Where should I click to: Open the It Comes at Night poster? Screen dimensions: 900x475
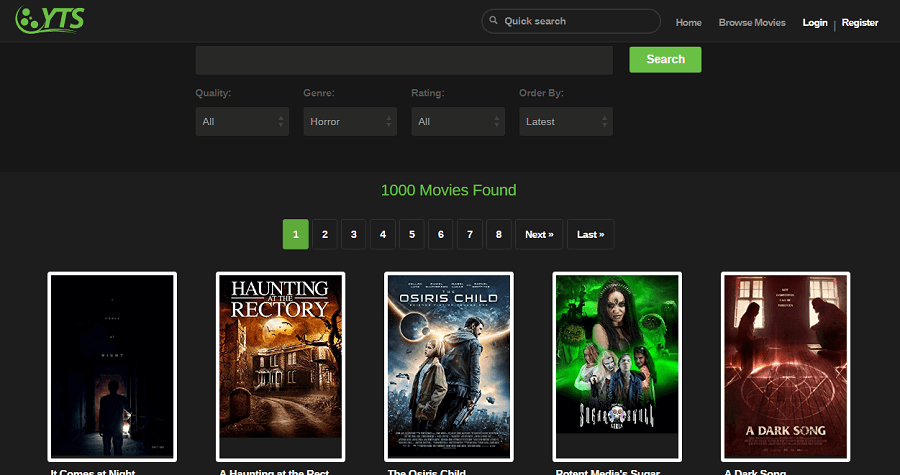tap(112, 367)
